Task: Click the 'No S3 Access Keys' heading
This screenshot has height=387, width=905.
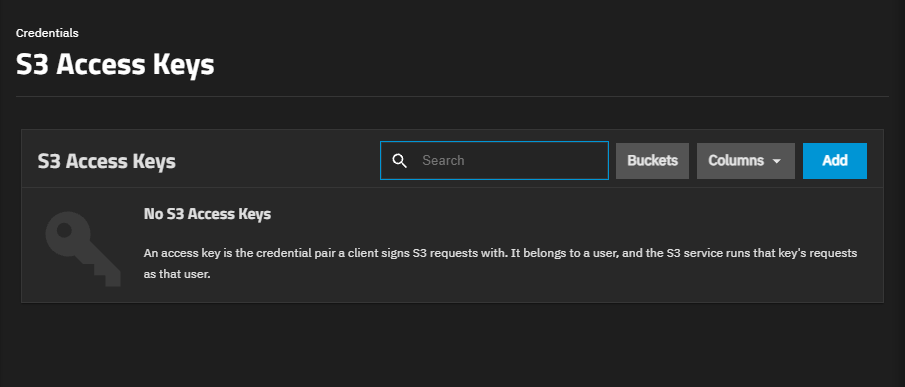Action: tap(207, 215)
